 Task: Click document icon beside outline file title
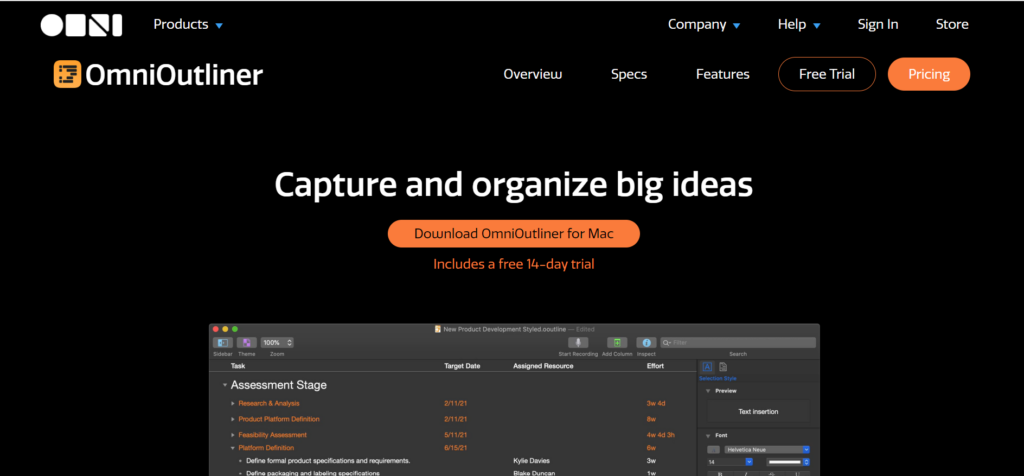pyautogui.click(x=438, y=329)
